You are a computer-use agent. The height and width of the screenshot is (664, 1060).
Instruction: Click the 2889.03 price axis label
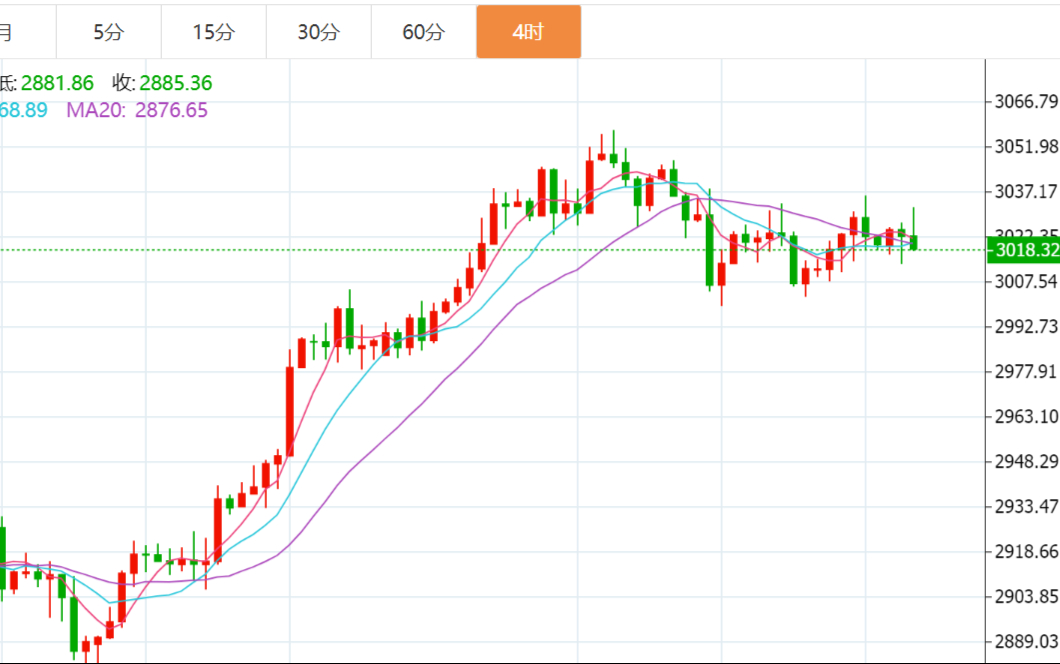click(1026, 641)
